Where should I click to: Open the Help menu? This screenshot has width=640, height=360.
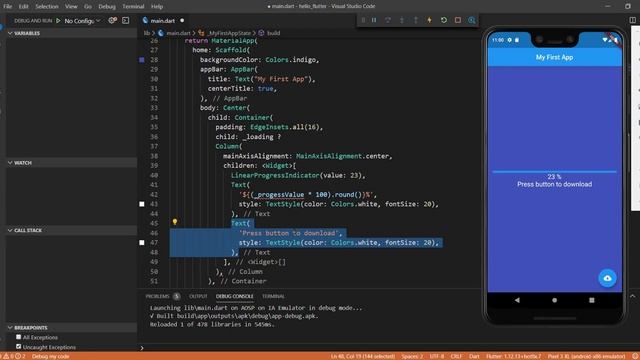[157, 7]
